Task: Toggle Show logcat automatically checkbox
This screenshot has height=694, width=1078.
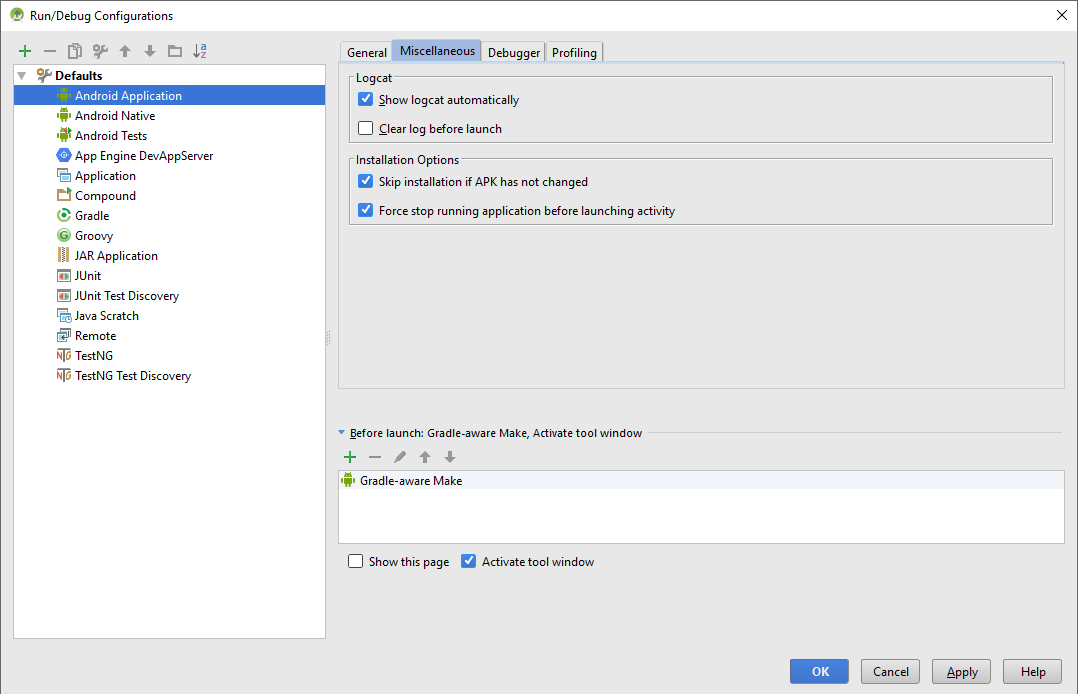Action: coord(366,99)
